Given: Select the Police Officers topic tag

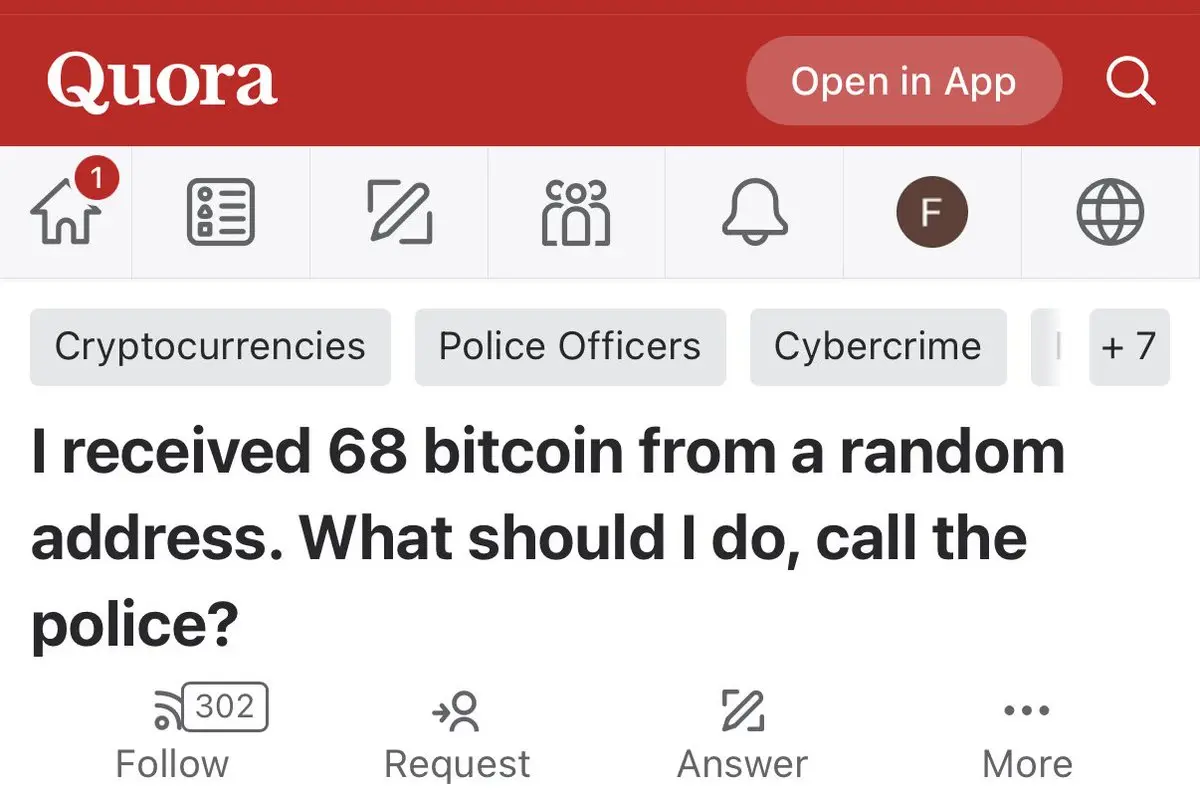Looking at the screenshot, I should (570, 347).
